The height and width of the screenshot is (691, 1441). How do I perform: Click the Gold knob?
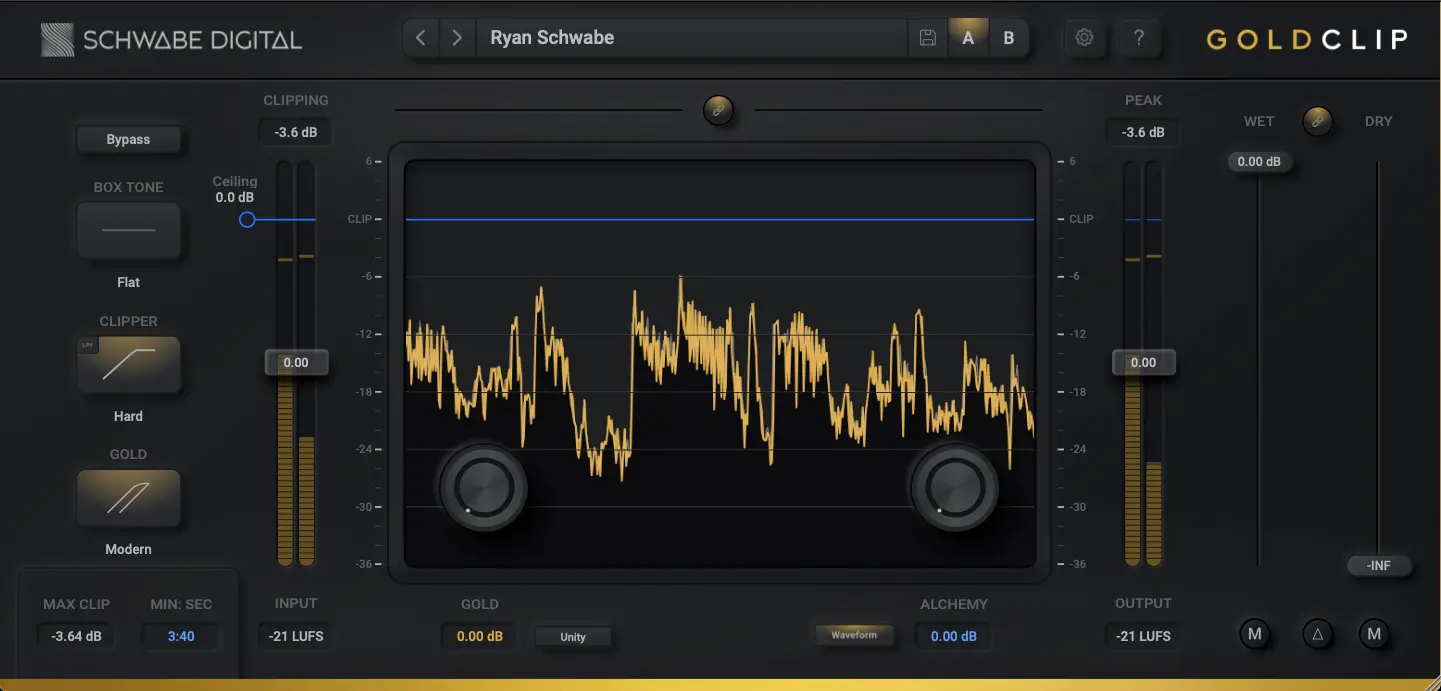483,487
